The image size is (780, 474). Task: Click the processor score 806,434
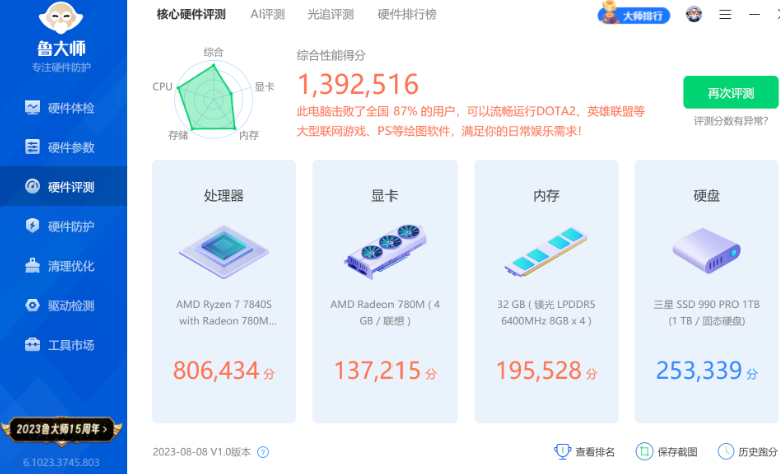pyautogui.click(x=216, y=371)
